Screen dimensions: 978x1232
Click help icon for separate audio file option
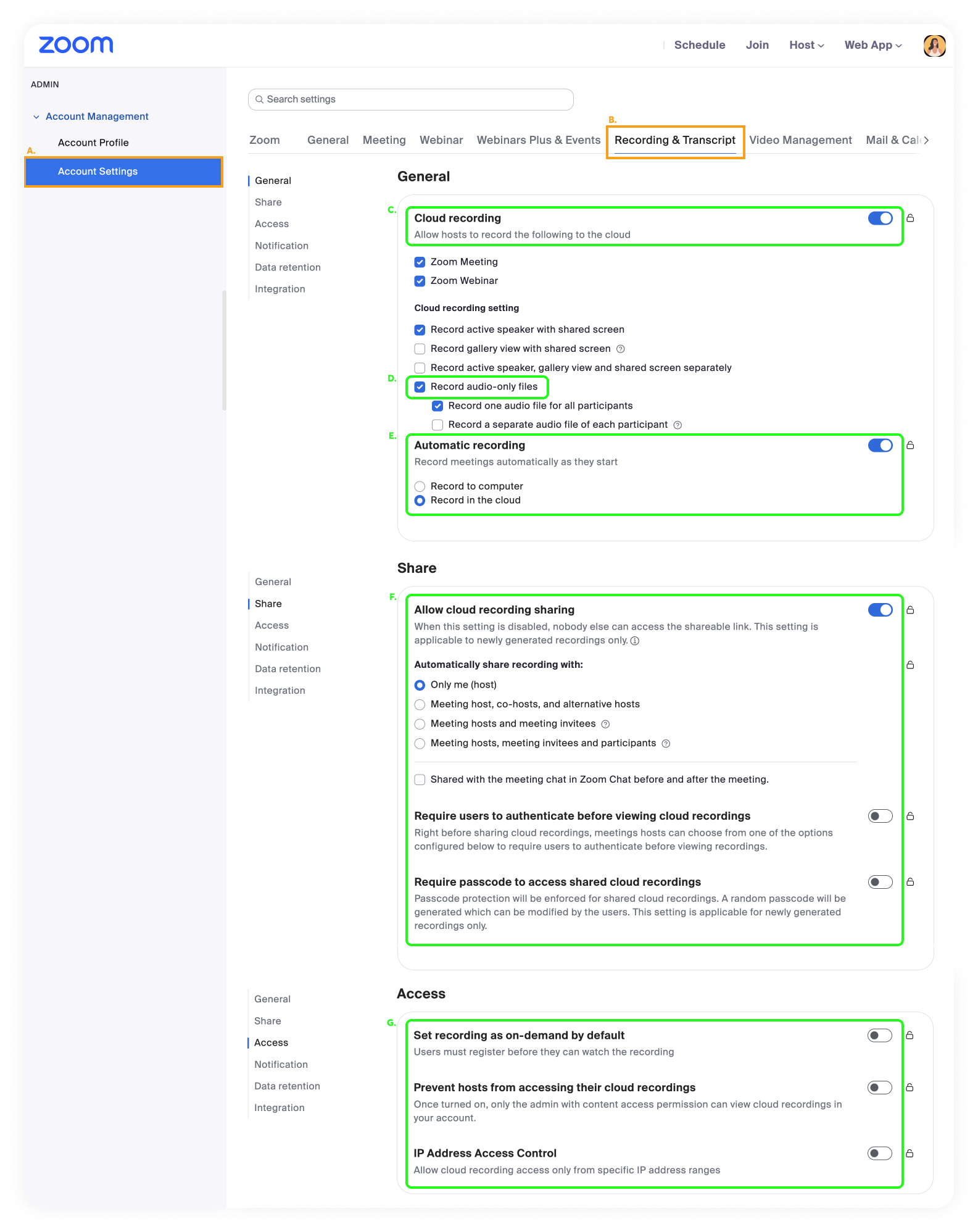678,425
